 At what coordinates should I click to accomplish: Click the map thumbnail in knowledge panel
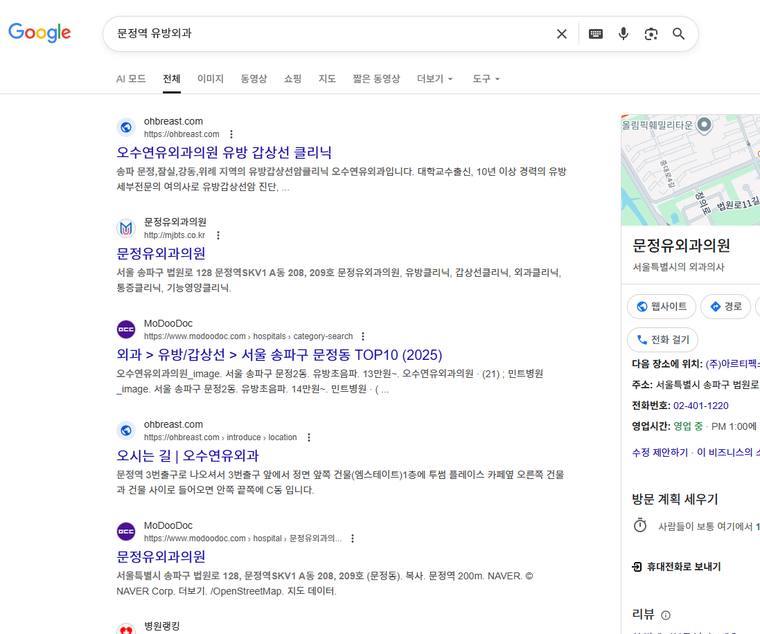pyautogui.click(x=691, y=170)
